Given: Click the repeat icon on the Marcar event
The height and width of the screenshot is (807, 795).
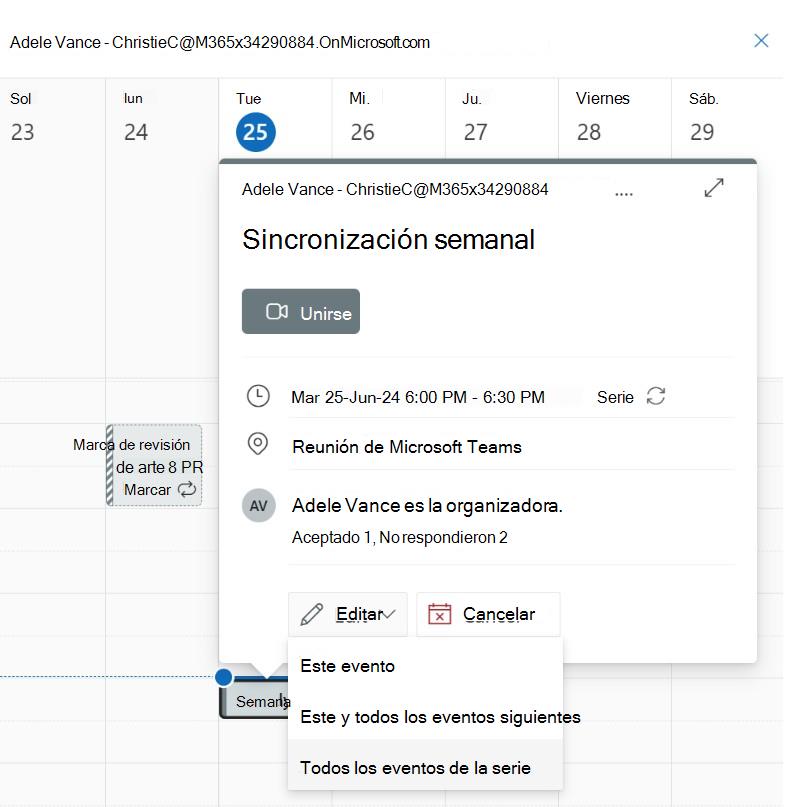Looking at the screenshot, I should click(x=187, y=489).
